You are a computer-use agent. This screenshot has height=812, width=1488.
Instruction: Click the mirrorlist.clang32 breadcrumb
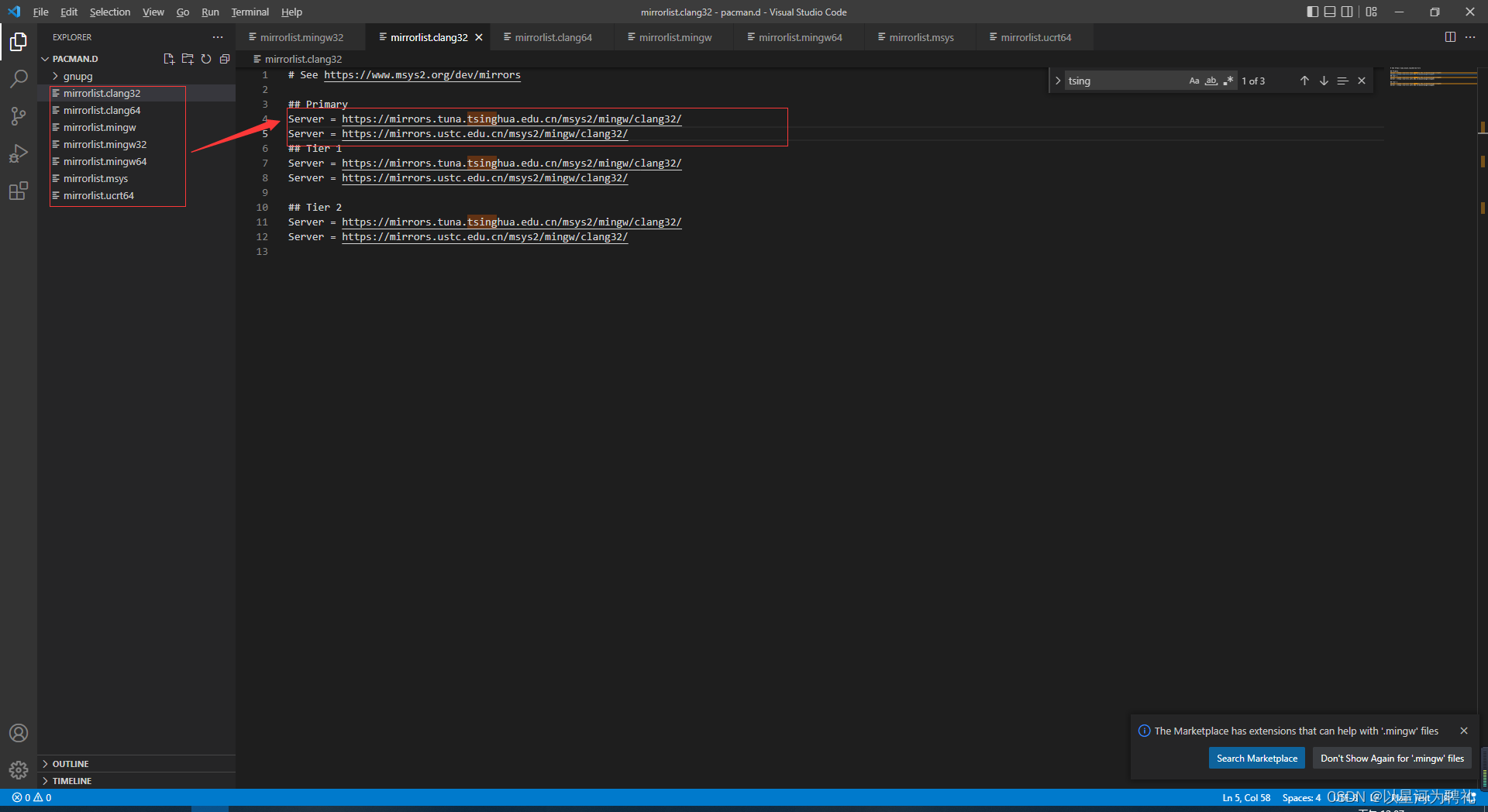[x=298, y=59]
